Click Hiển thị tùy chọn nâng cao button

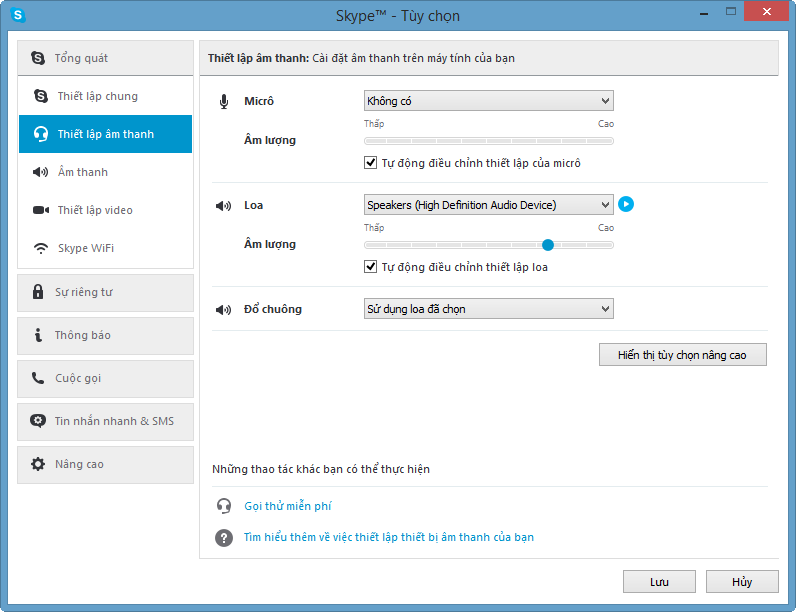(x=682, y=355)
